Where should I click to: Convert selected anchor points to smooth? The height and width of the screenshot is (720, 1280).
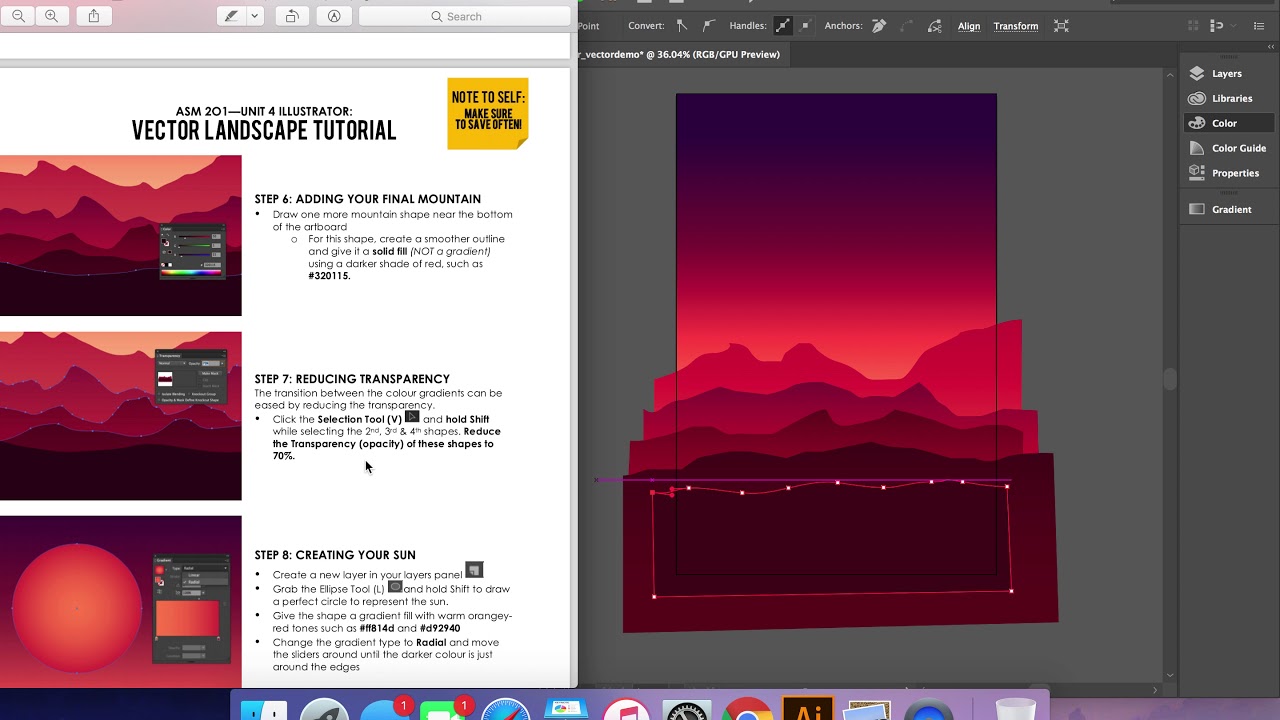tap(709, 26)
